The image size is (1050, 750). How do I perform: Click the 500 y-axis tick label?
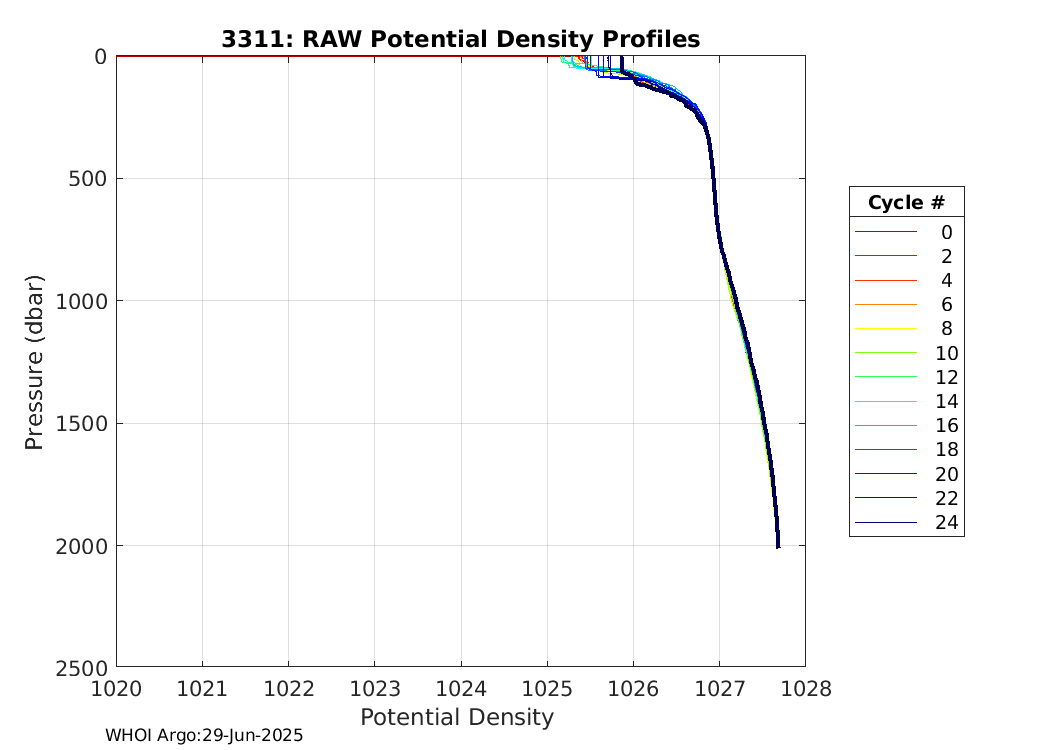(x=86, y=179)
